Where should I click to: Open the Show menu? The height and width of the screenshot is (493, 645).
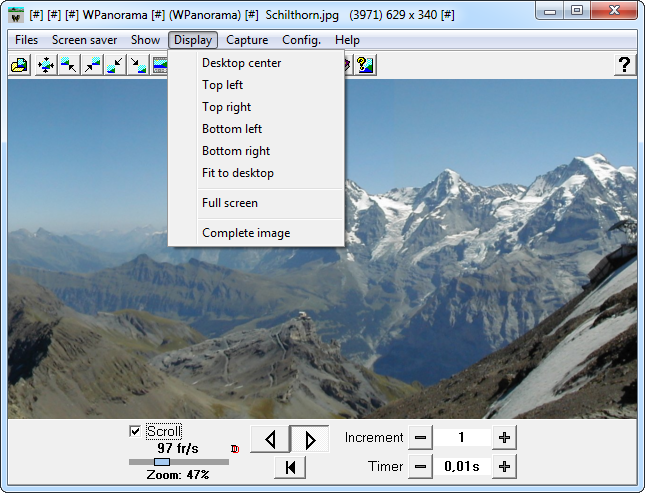point(145,40)
